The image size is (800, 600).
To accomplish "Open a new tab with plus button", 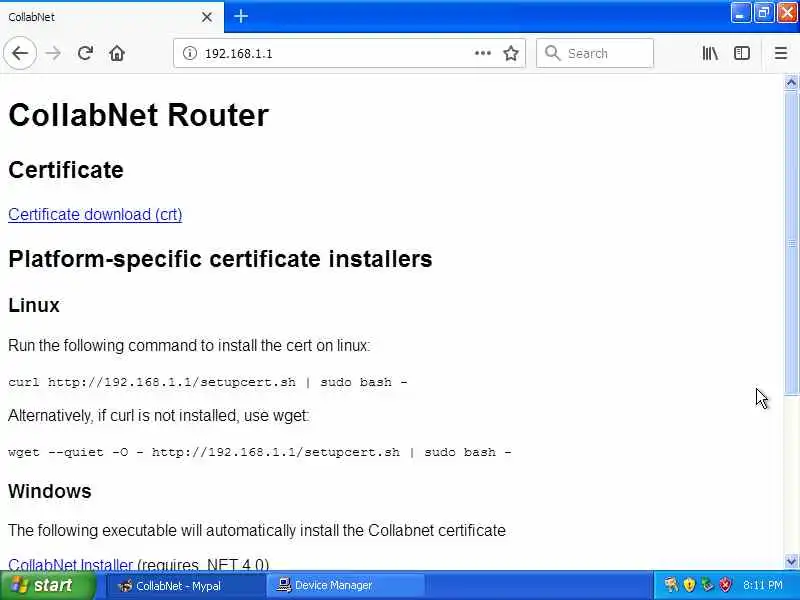I will click(x=241, y=16).
